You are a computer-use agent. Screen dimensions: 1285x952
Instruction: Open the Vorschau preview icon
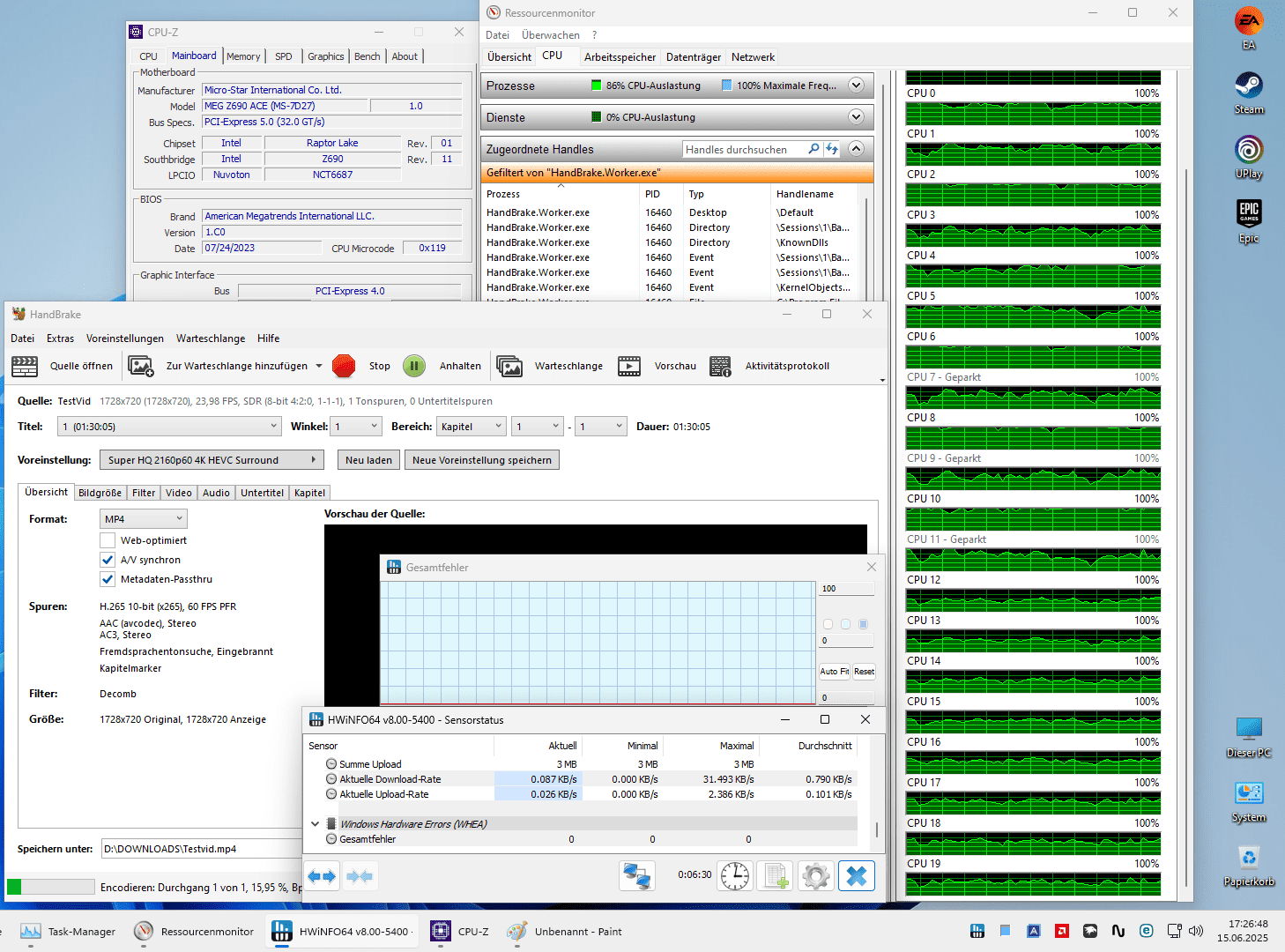pyautogui.click(x=629, y=366)
